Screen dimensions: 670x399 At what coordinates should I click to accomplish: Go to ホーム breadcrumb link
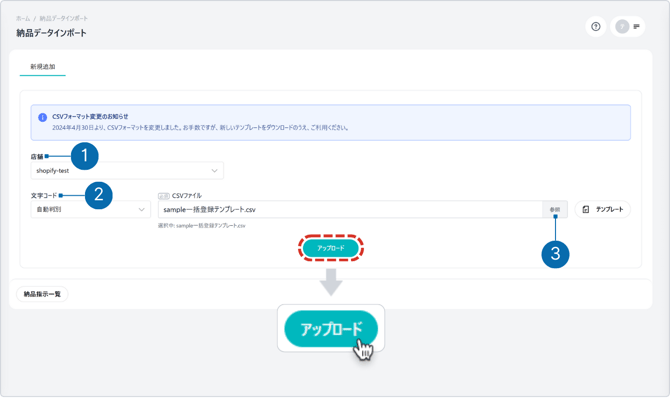point(23,18)
